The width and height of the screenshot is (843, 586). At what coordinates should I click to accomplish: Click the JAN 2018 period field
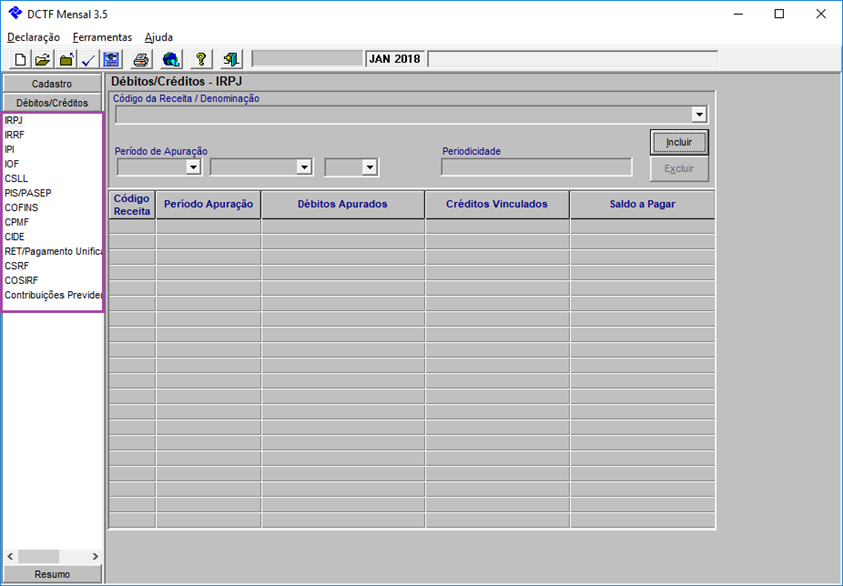click(395, 59)
